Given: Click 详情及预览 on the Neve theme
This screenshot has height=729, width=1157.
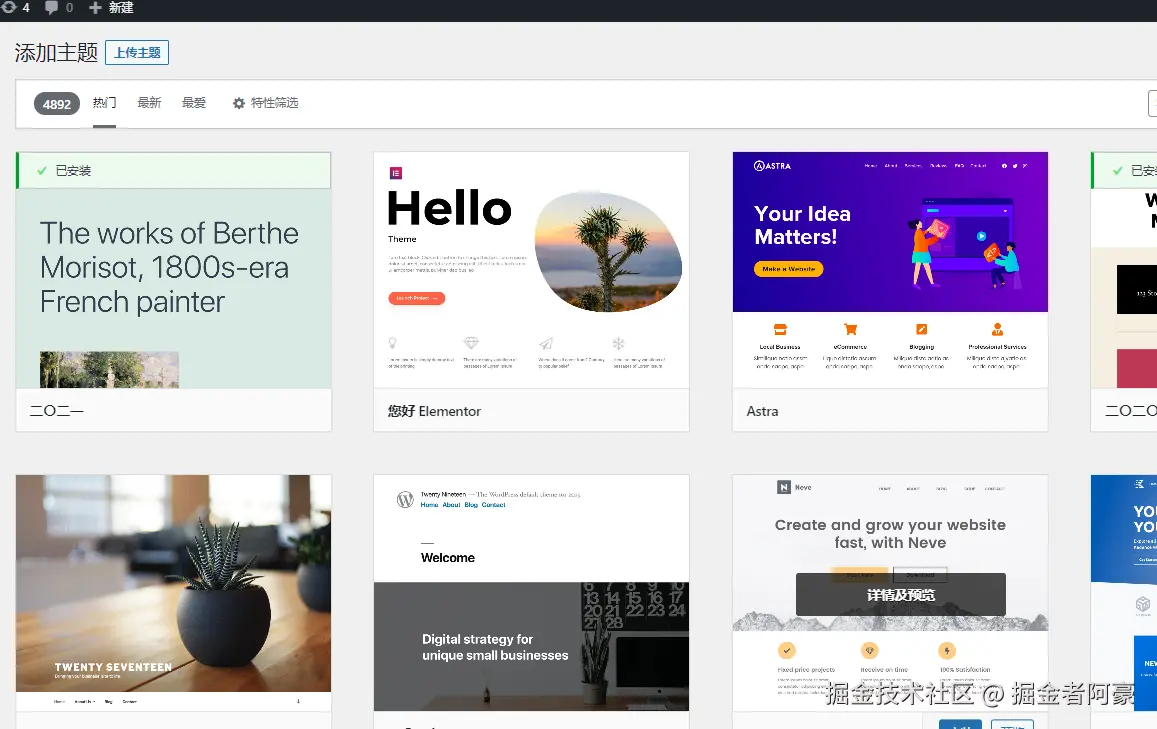Looking at the screenshot, I should coord(900,595).
